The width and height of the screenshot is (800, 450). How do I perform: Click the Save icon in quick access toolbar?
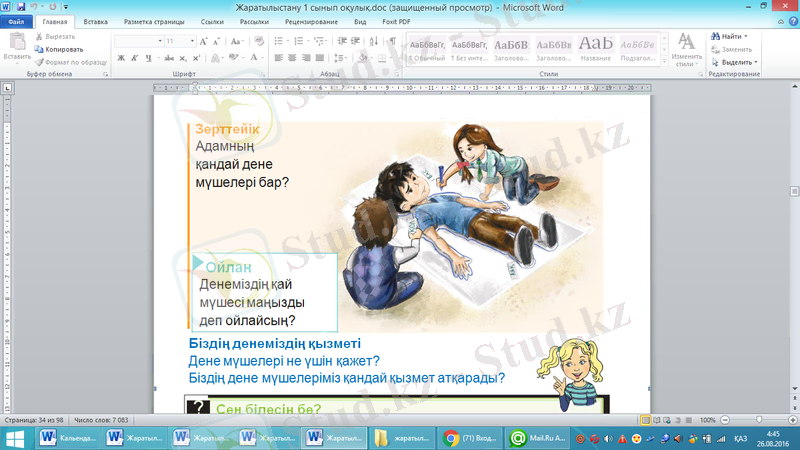[x=21, y=6]
